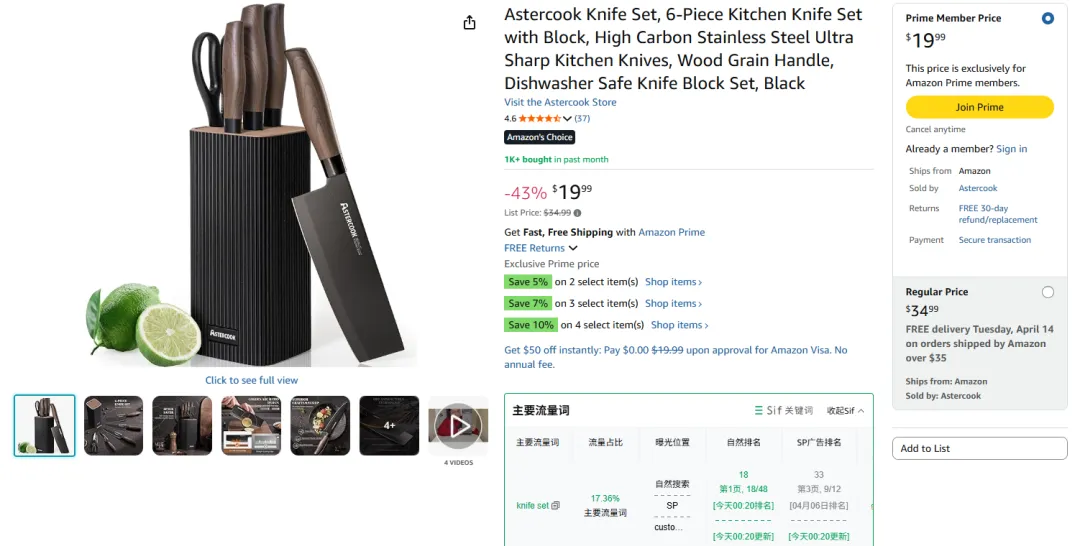Click the Add to List button

click(x=979, y=448)
